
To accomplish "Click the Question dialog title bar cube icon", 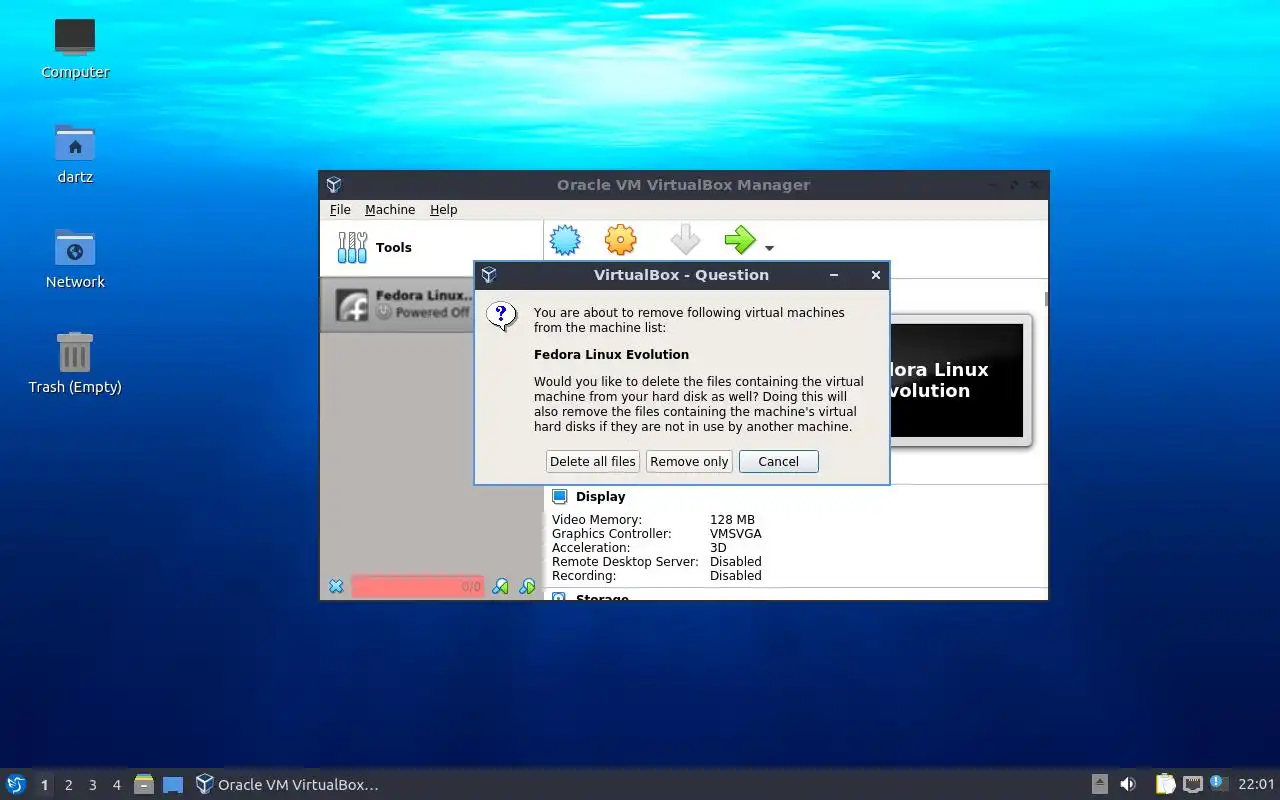I will pyautogui.click(x=489, y=275).
